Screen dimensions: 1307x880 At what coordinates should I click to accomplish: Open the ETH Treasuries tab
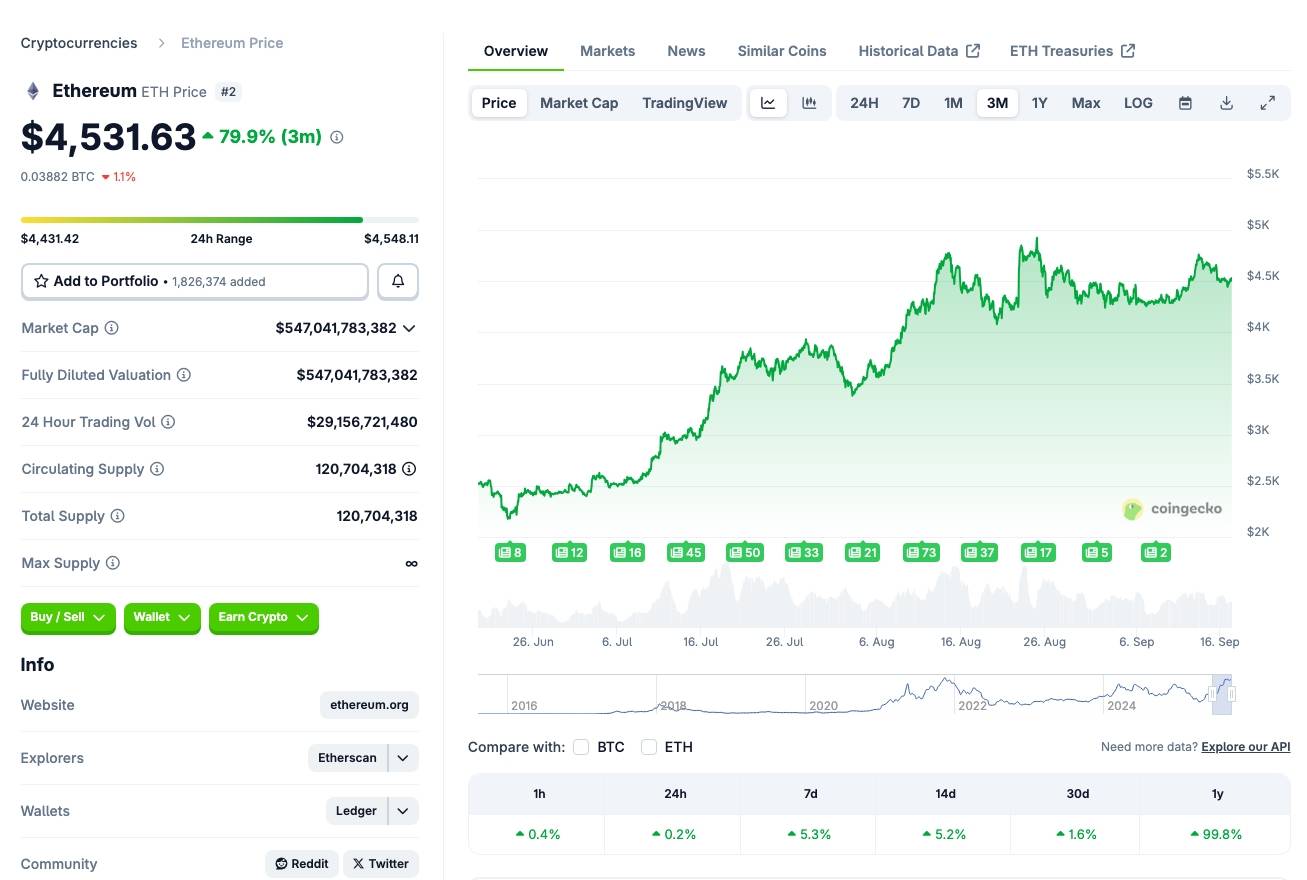[x=1072, y=51]
